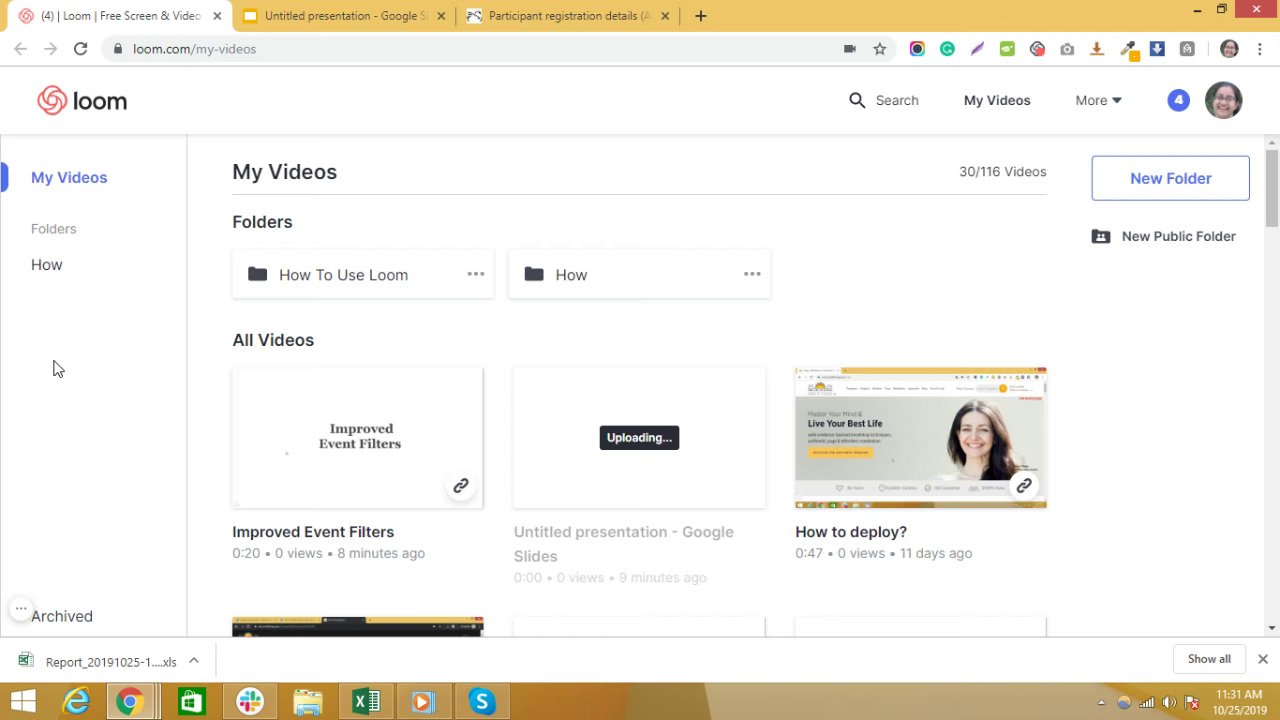The image size is (1280, 720).
Task: Click New Public Folder link
Action: [x=1178, y=237]
